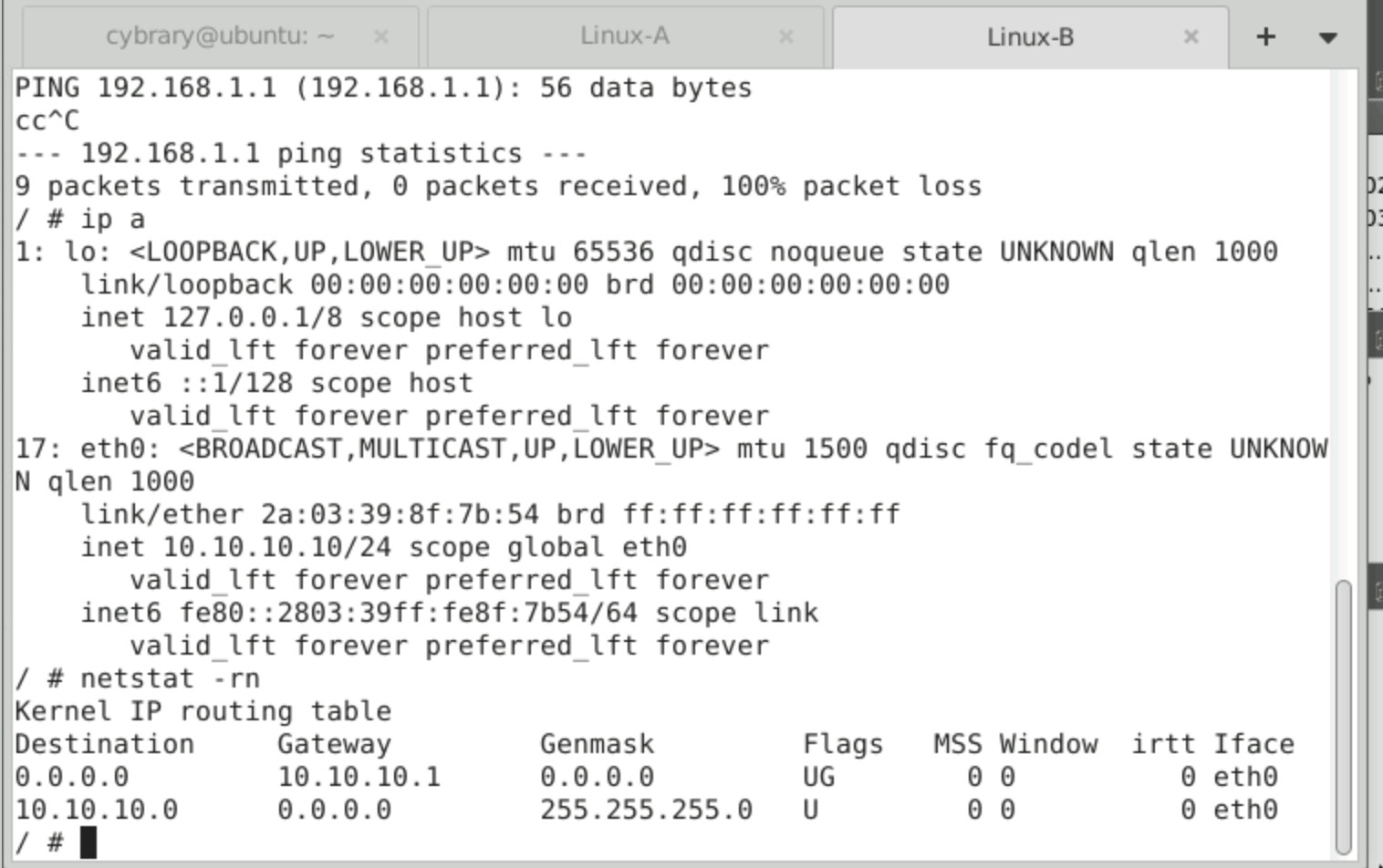Click the 'ip a' command text
Screen dimensions: 1383x868
112,219
